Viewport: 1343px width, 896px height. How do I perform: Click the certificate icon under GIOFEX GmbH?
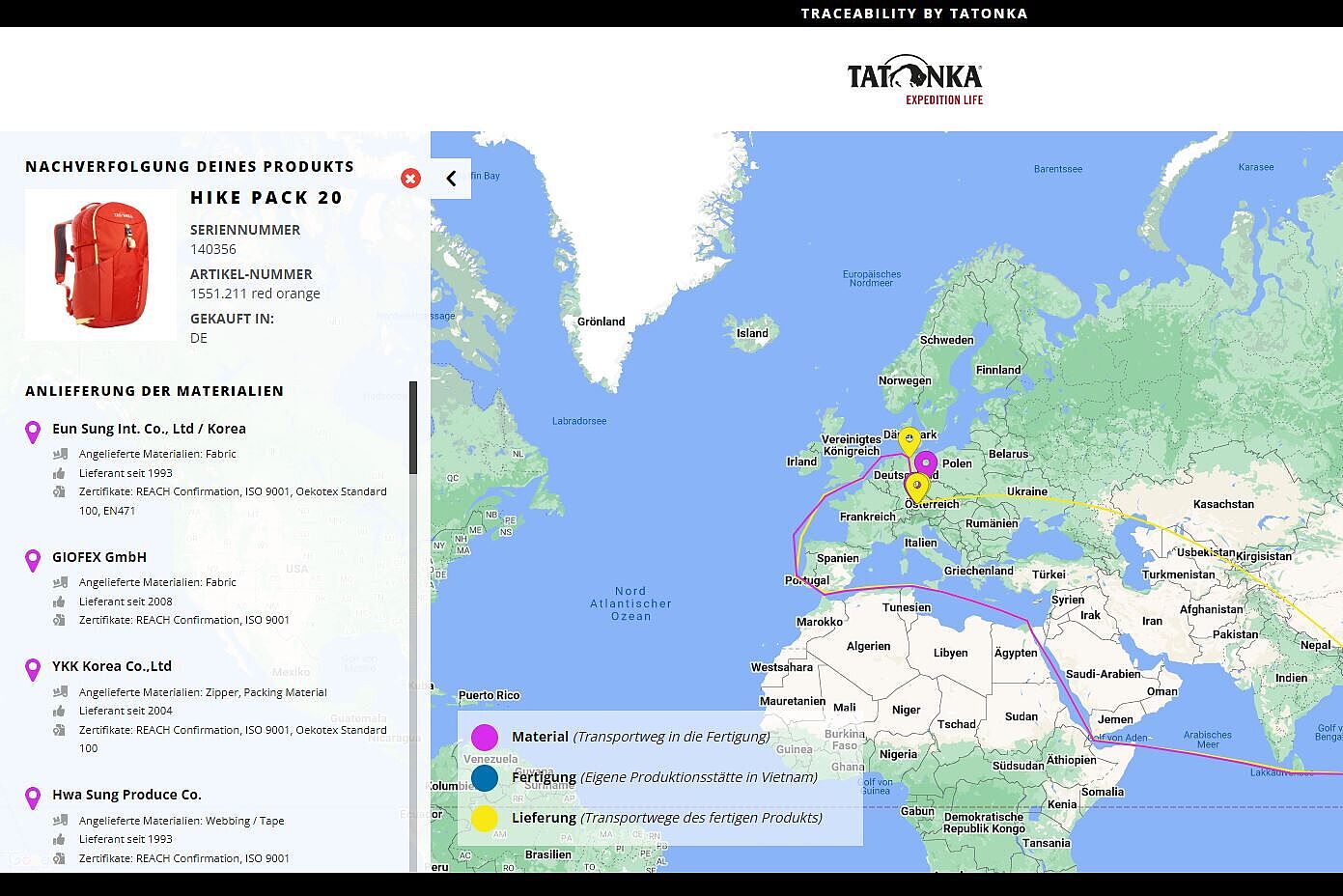pos(60,620)
